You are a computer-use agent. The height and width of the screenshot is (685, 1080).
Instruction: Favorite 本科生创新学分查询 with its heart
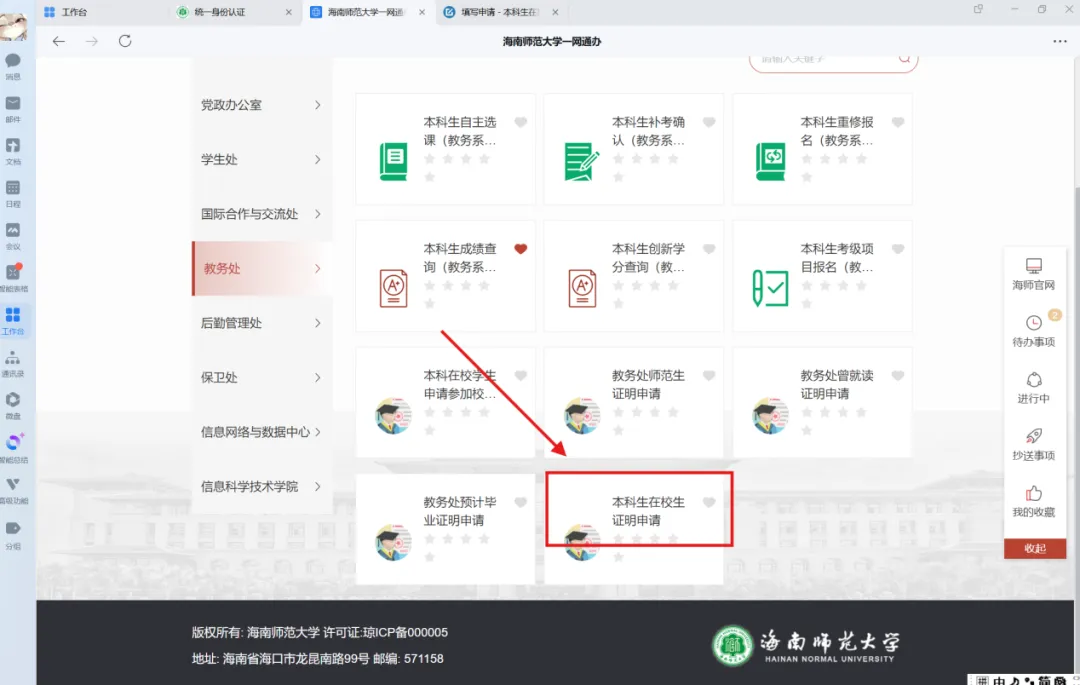(x=709, y=249)
